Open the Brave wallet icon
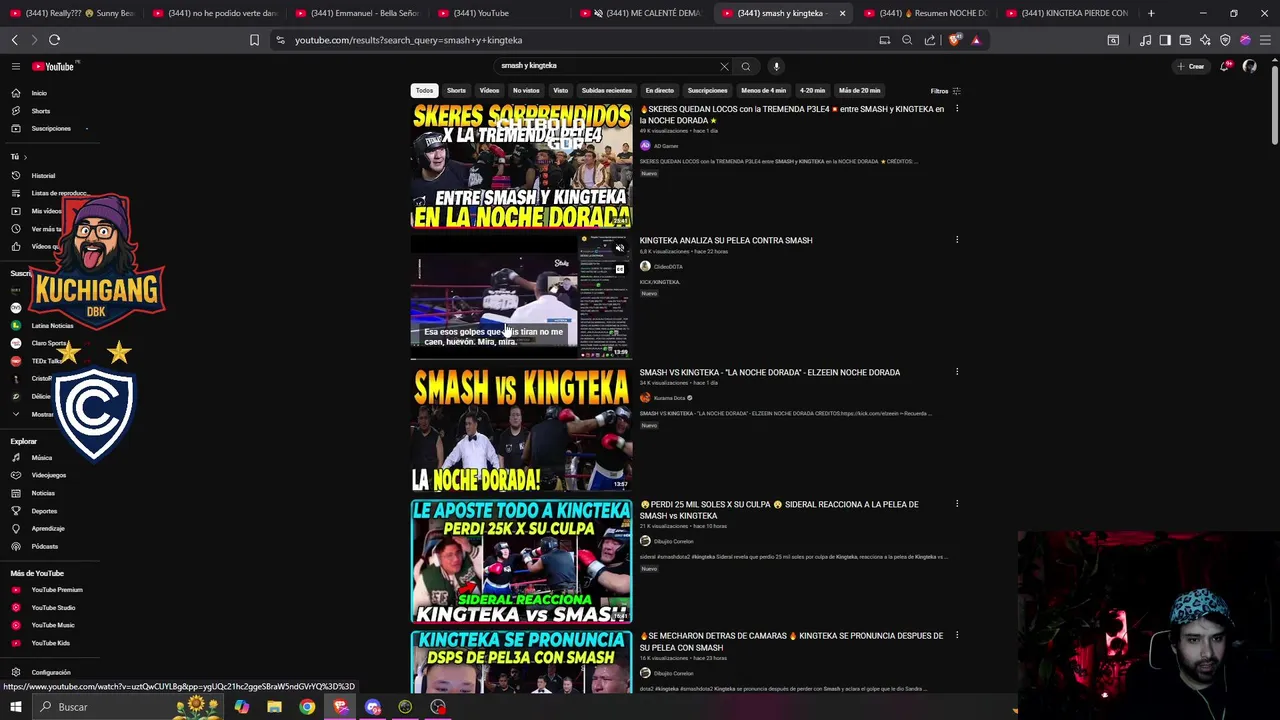 1185,40
